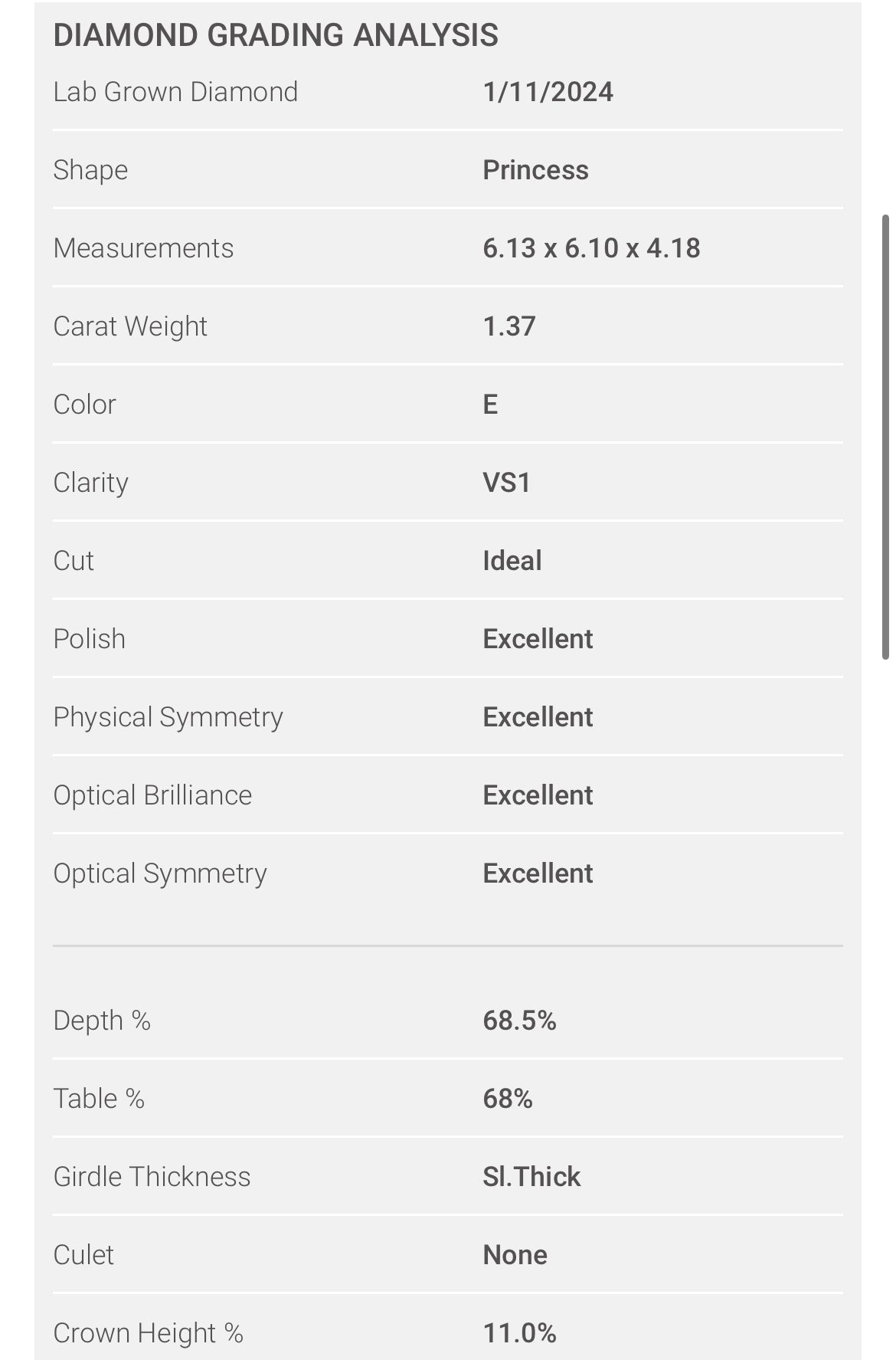Viewport: 896px width, 1360px height.
Task: Click the crown height value 11.0%
Action: (x=519, y=1333)
